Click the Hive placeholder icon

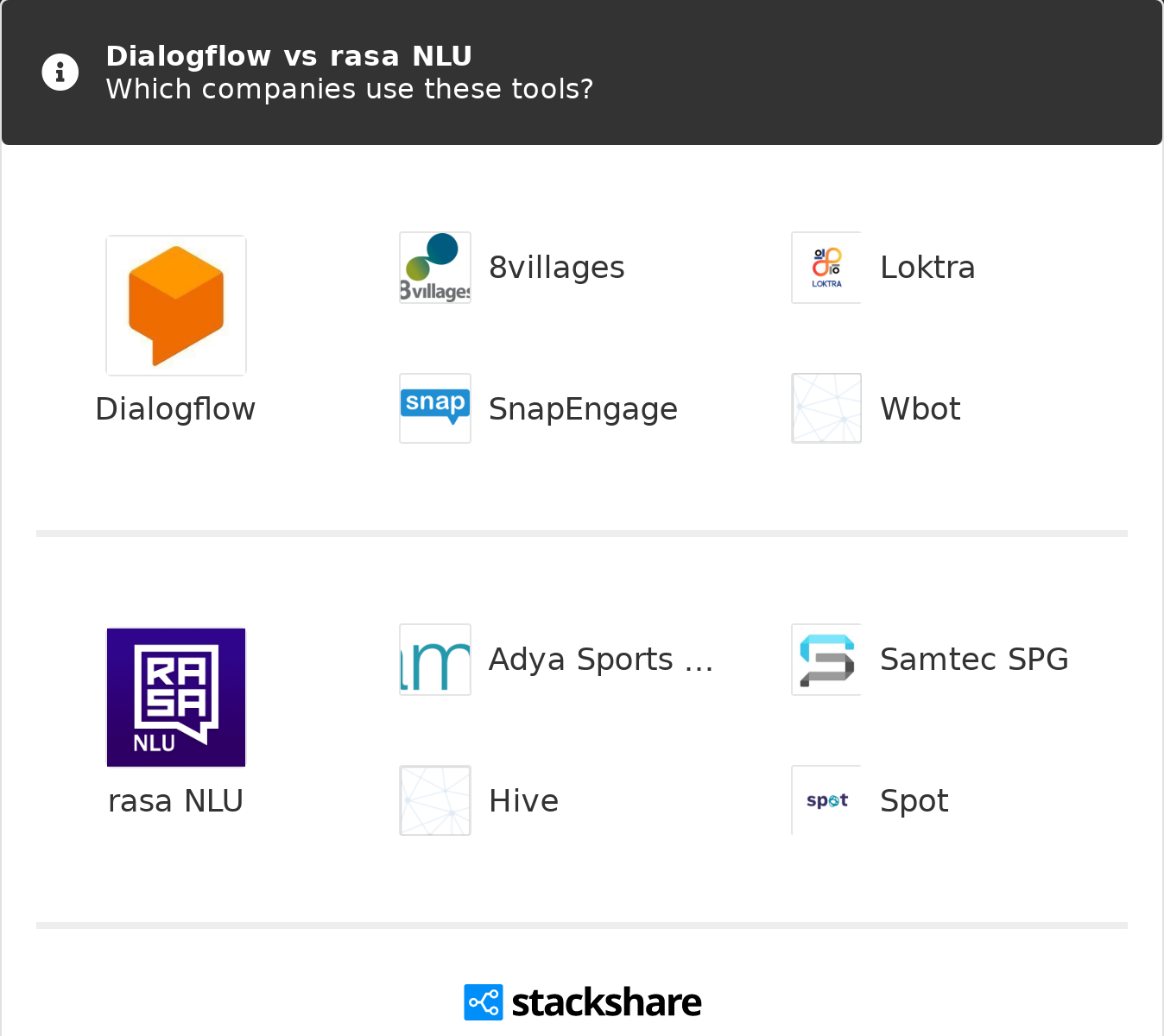434,799
